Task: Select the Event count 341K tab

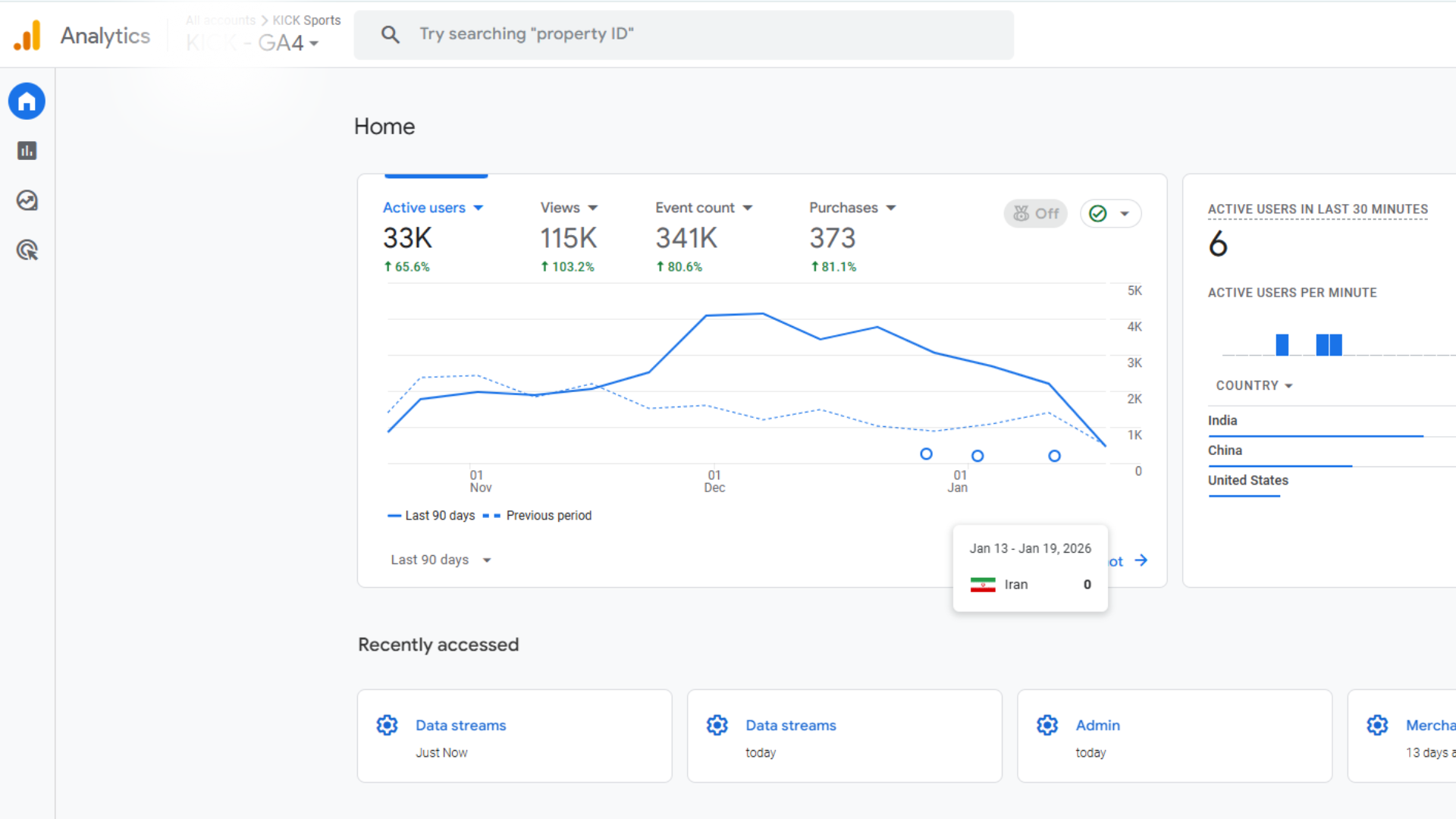Action: (x=704, y=236)
